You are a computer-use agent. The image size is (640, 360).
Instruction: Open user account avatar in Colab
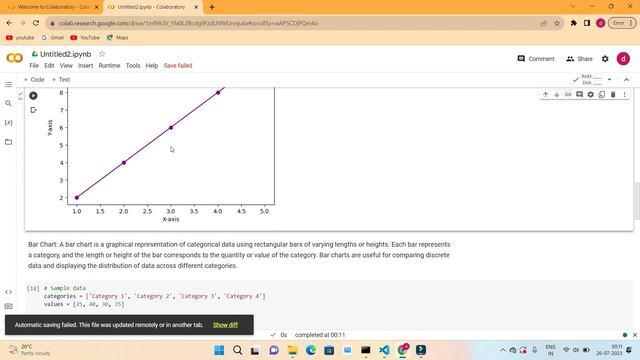pyautogui.click(x=623, y=59)
